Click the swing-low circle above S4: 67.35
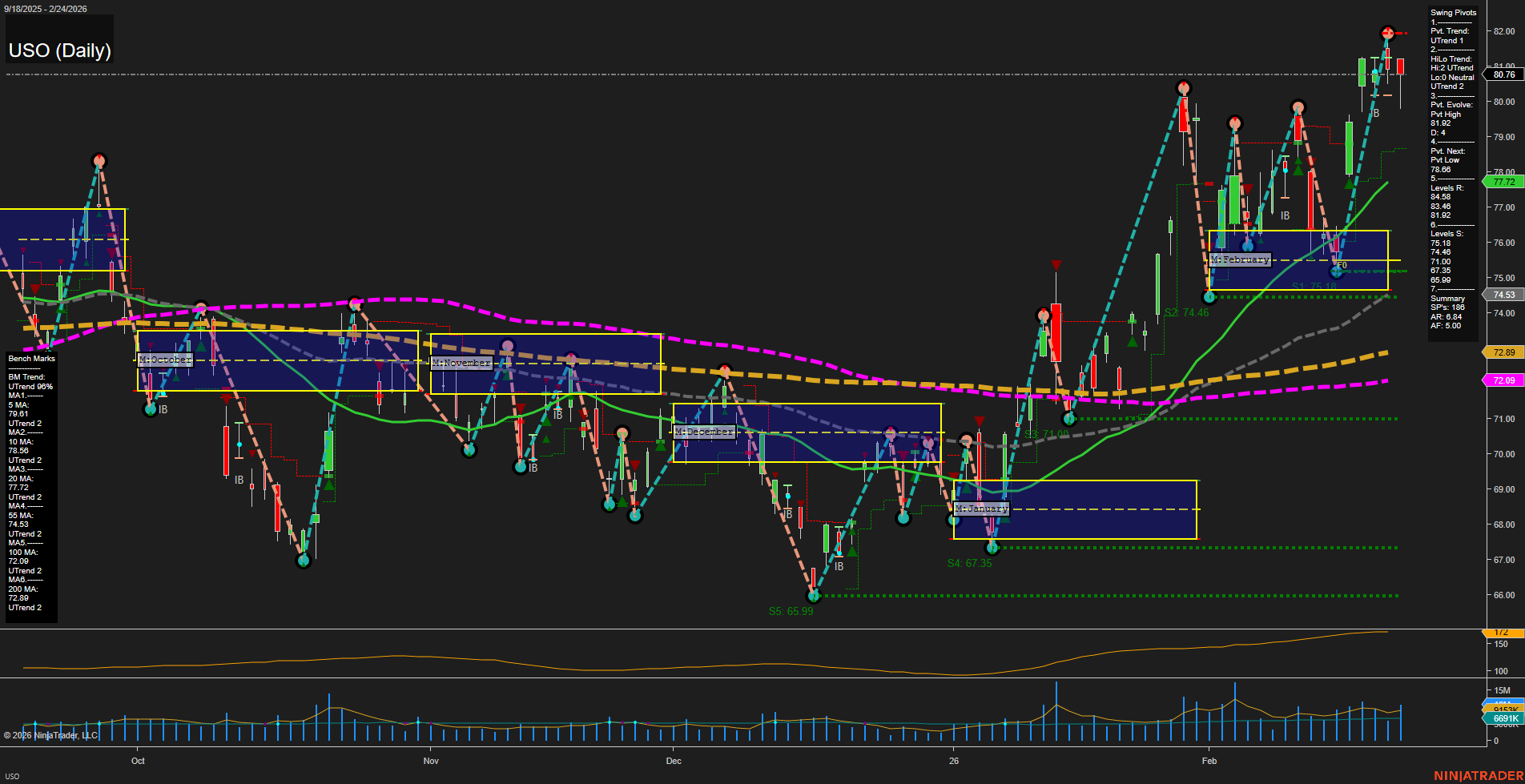The width and height of the screenshot is (1525, 784). click(x=992, y=548)
